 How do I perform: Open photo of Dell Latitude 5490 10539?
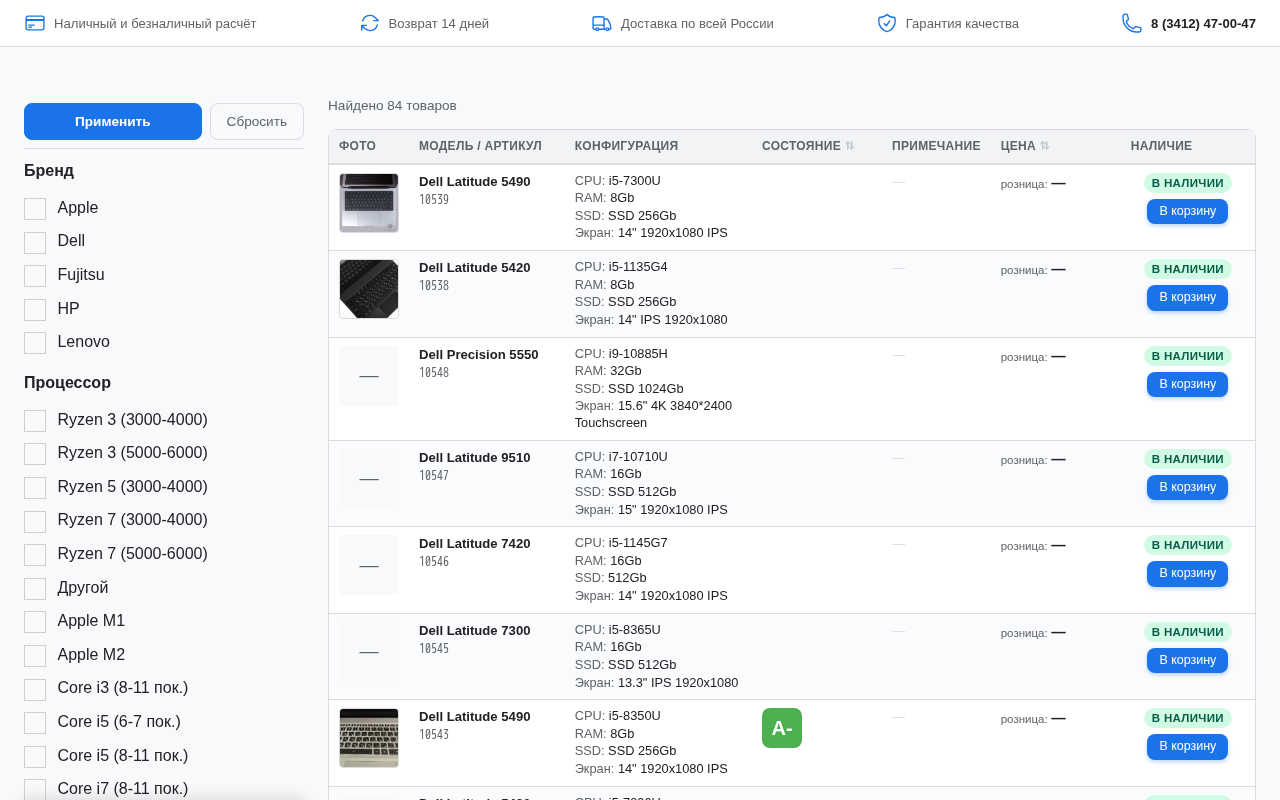tap(369, 203)
